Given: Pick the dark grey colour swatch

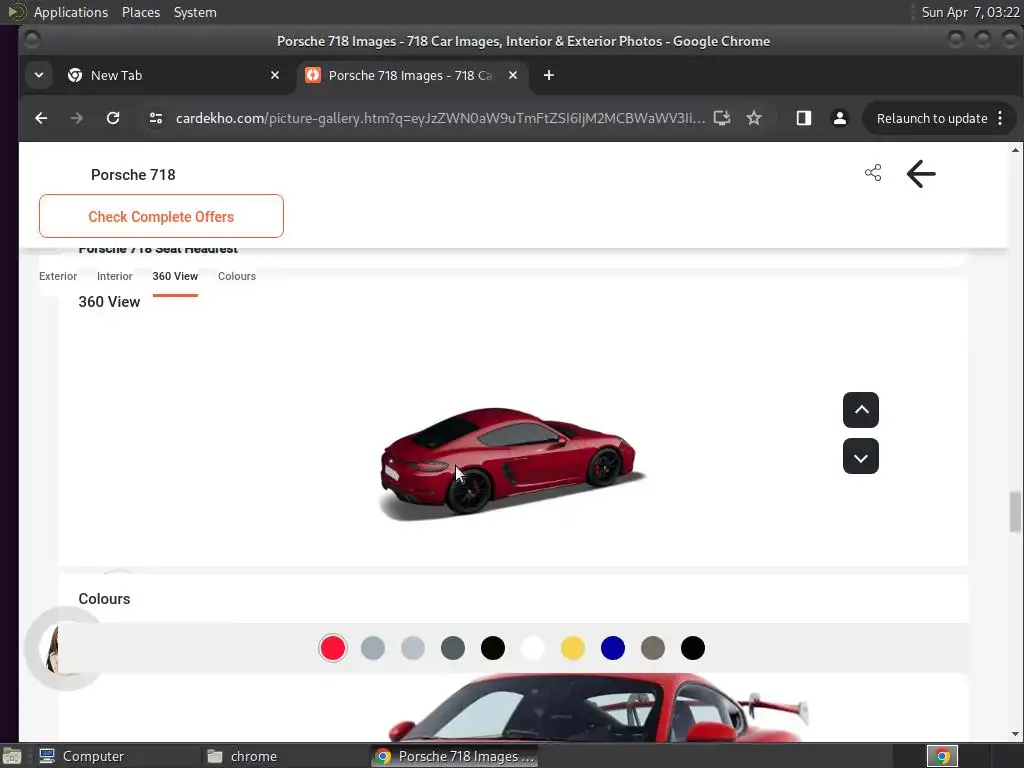Looking at the screenshot, I should (x=453, y=648).
